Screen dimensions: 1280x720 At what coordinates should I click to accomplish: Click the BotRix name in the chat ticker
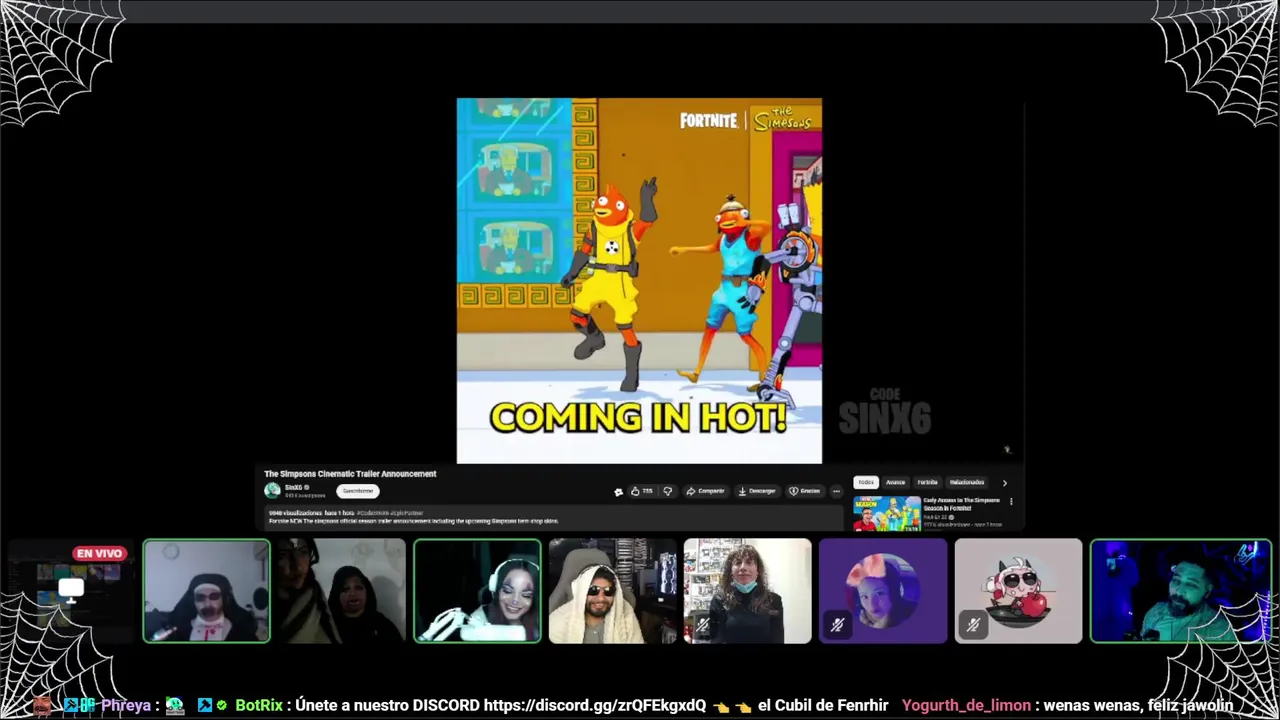click(258, 705)
